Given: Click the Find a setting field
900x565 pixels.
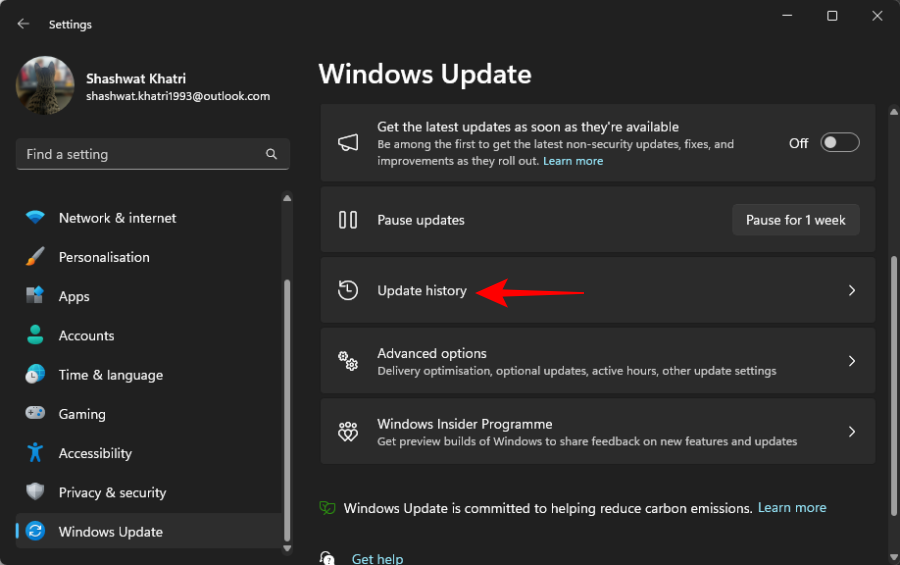Looking at the screenshot, I should click(140, 155).
